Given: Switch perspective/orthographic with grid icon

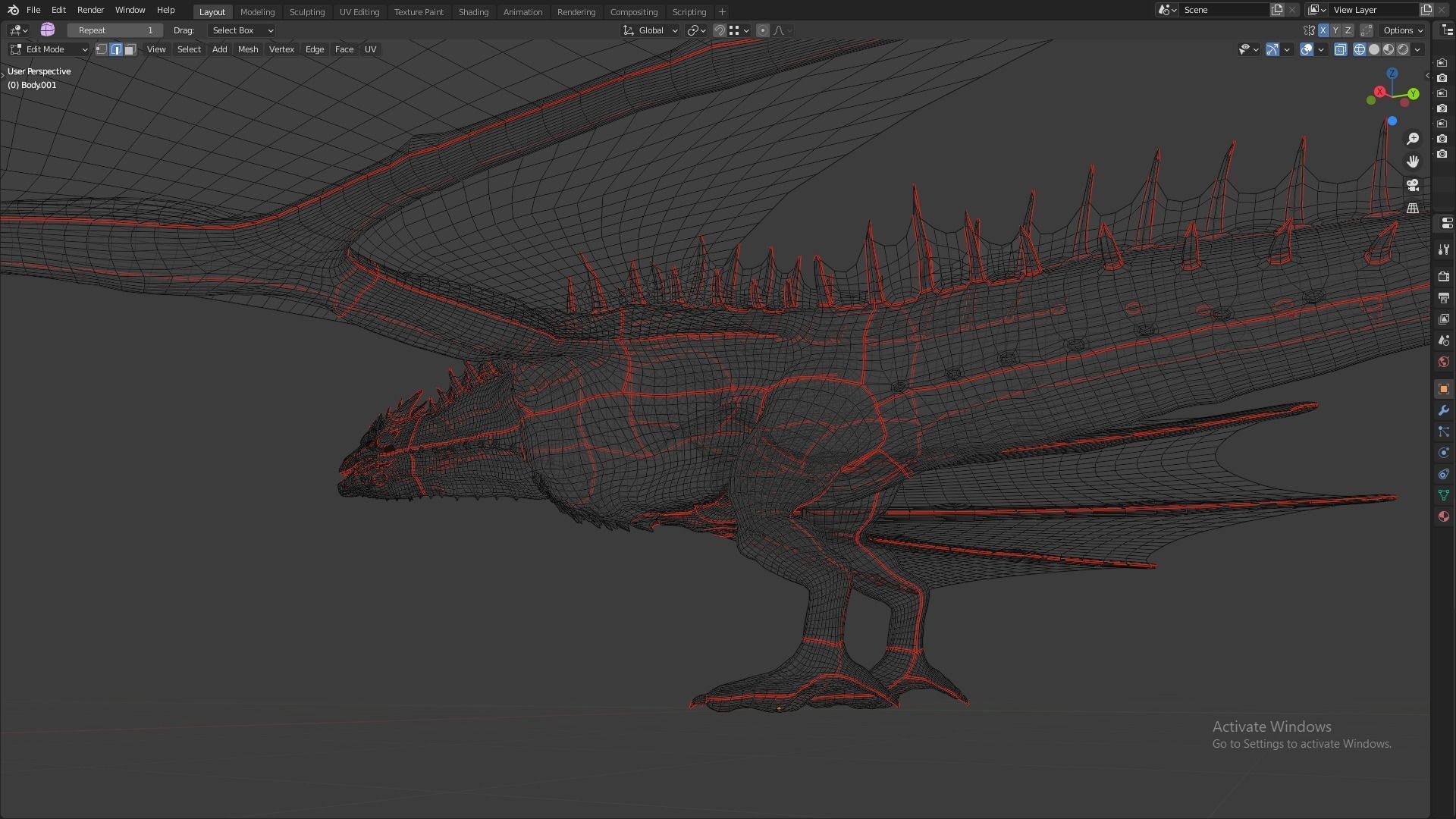Looking at the screenshot, I should (x=1413, y=208).
